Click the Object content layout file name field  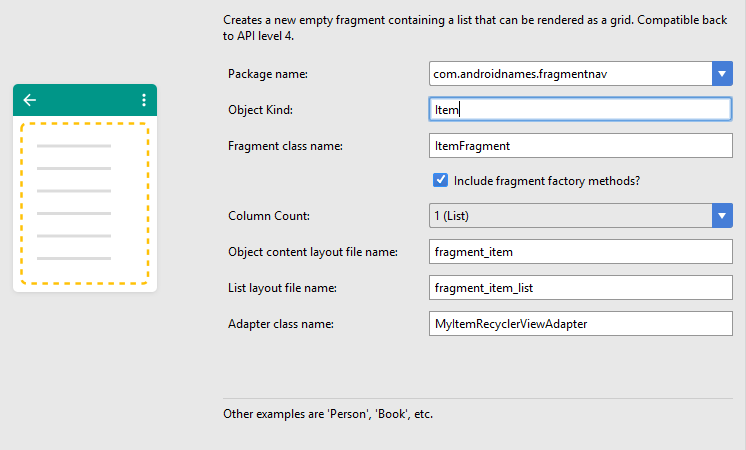pyautogui.click(x=580, y=252)
